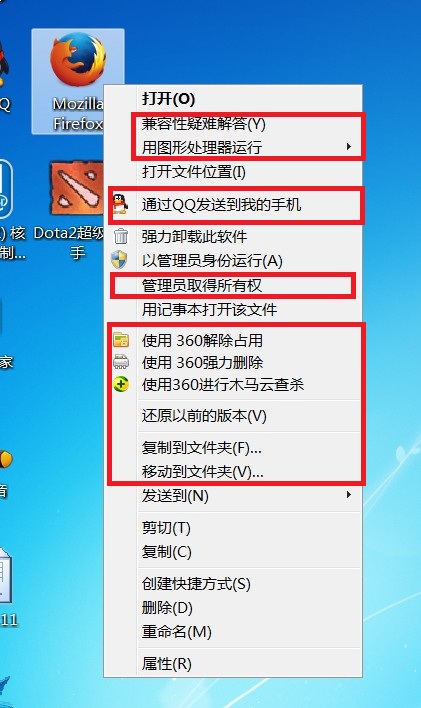Image resolution: width=421 pixels, height=708 pixels.
Task: Expand the 发送到(N) submenu arrow
Action: click(348, 494)
